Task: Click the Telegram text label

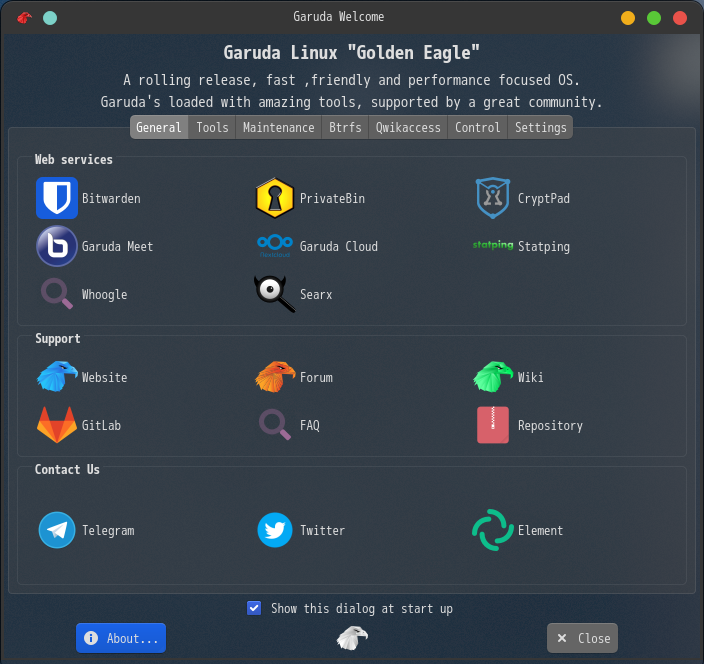Action: click(108, 531)
